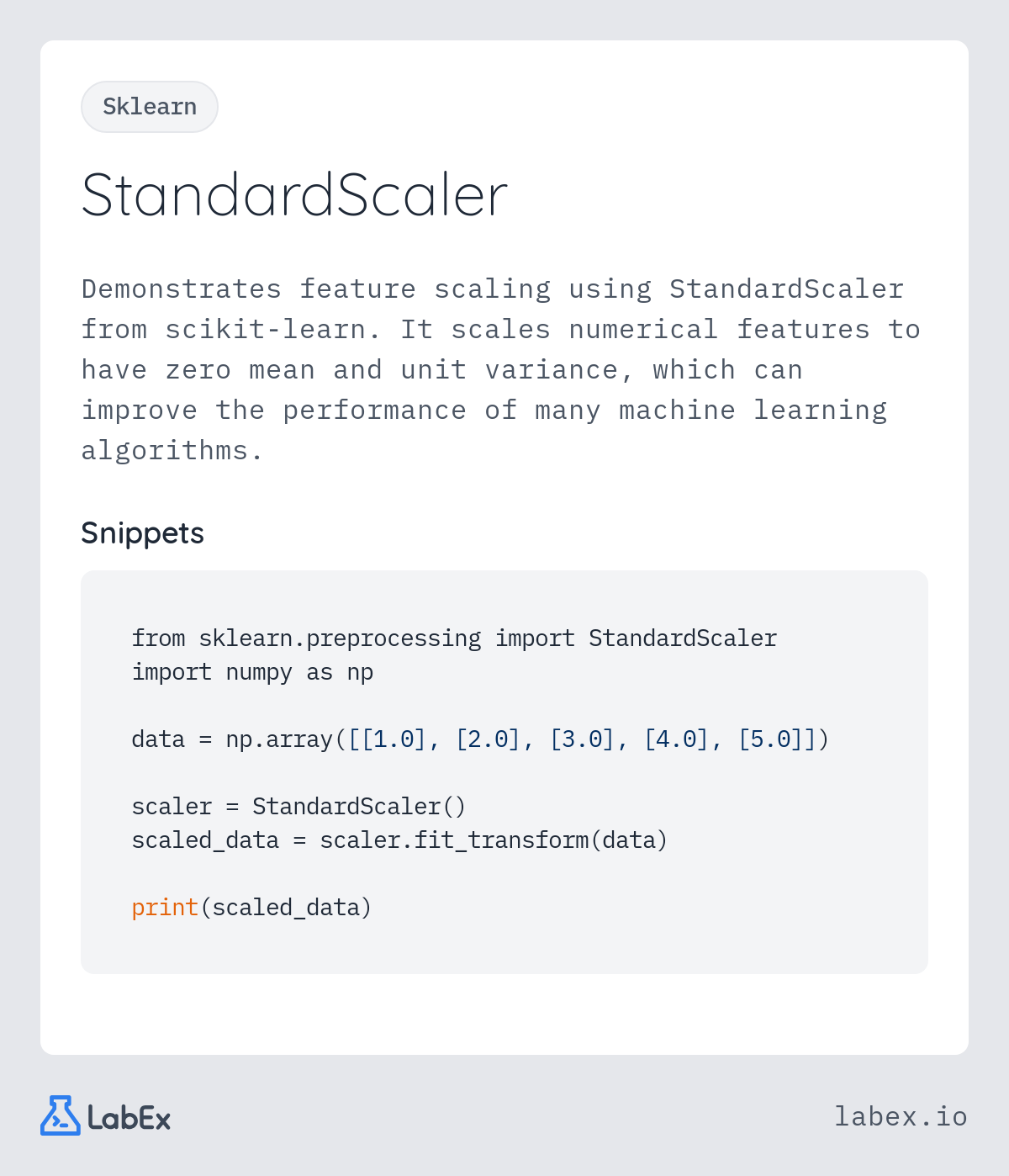Click the description paragraph text
This screenshot has height=1176, width=1009.
point(501,369)
